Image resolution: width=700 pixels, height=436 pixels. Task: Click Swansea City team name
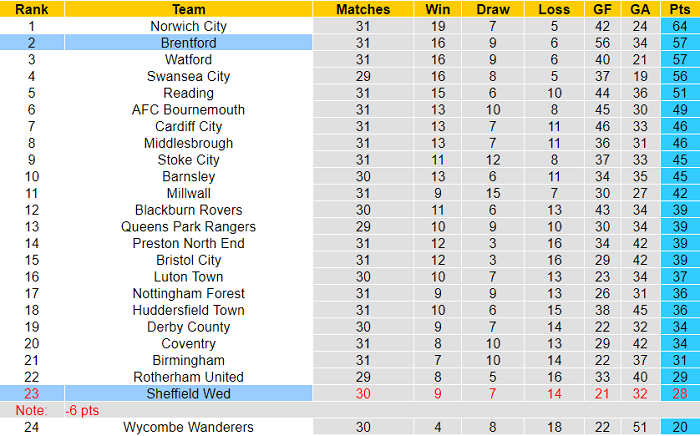point(188,76)
